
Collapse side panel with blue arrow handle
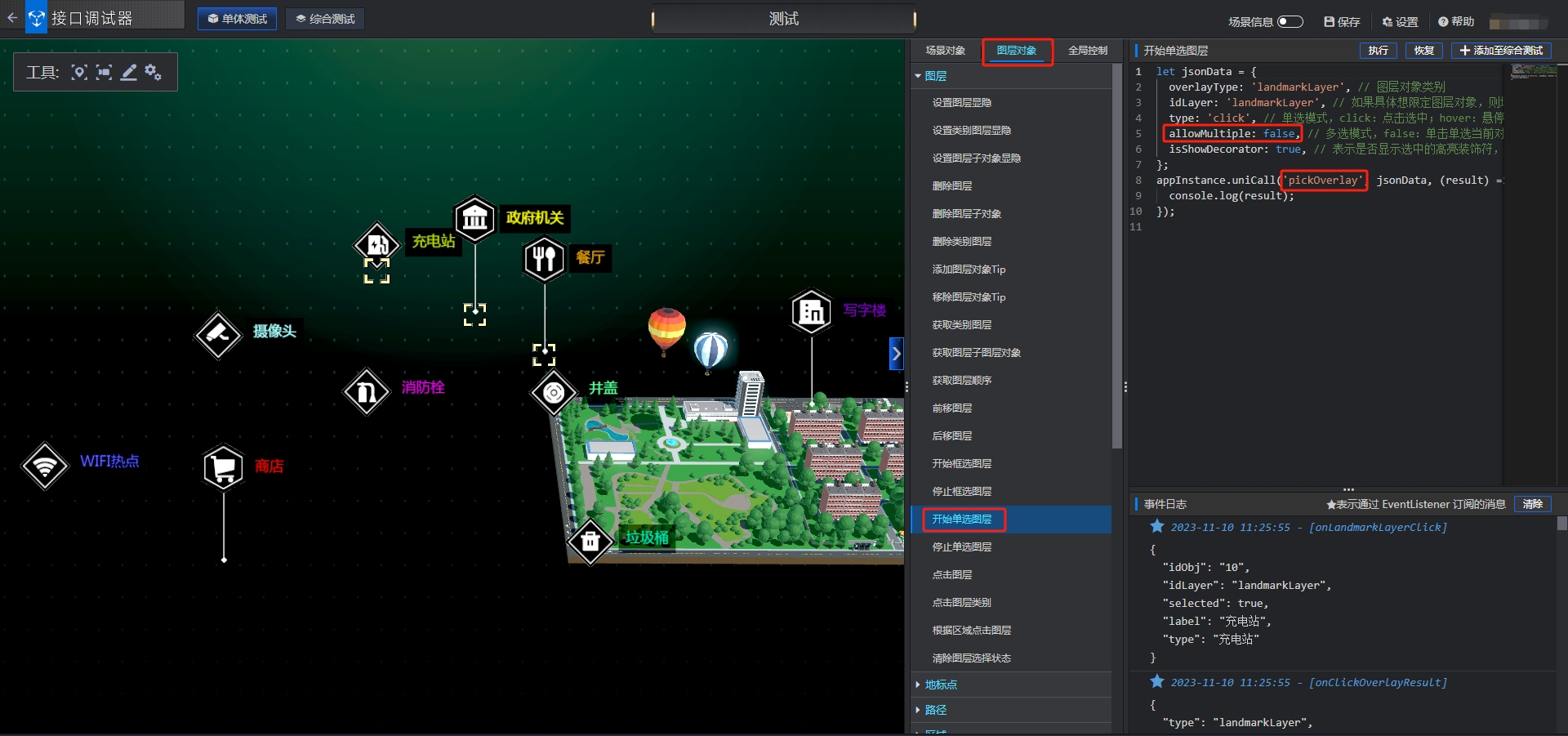coord(897,354)
